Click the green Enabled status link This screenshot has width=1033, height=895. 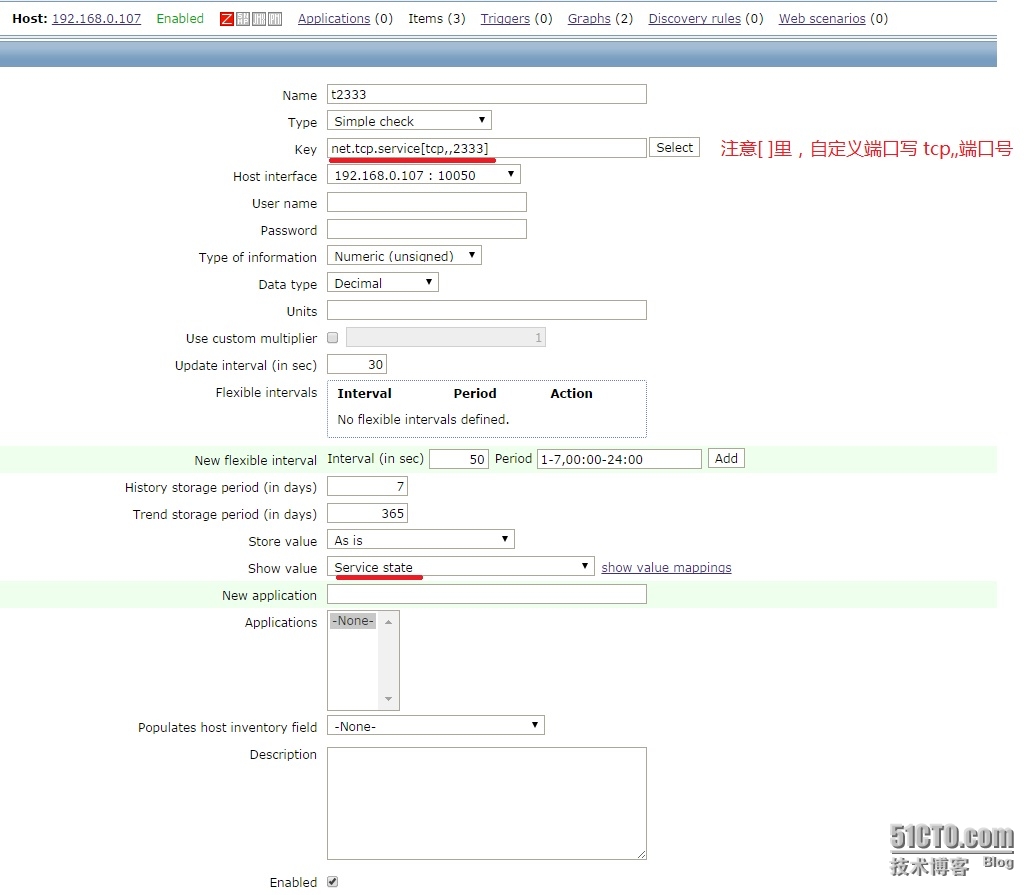pyautogui.click(x=180, y=18)
